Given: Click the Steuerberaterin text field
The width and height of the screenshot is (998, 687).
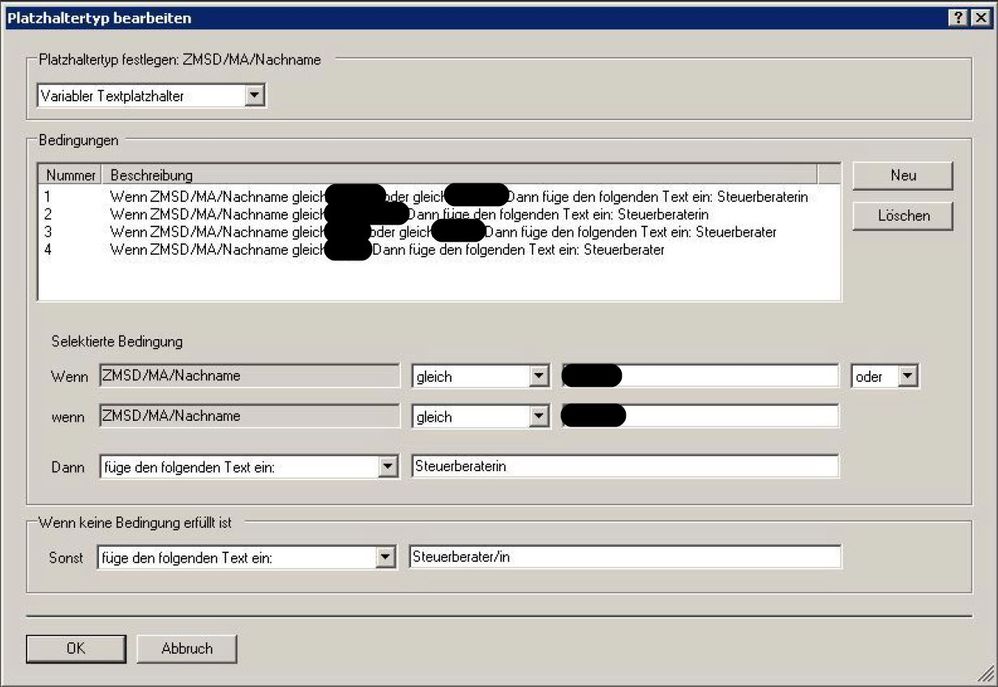Looking at the screenshot, I should pos(625,466).
